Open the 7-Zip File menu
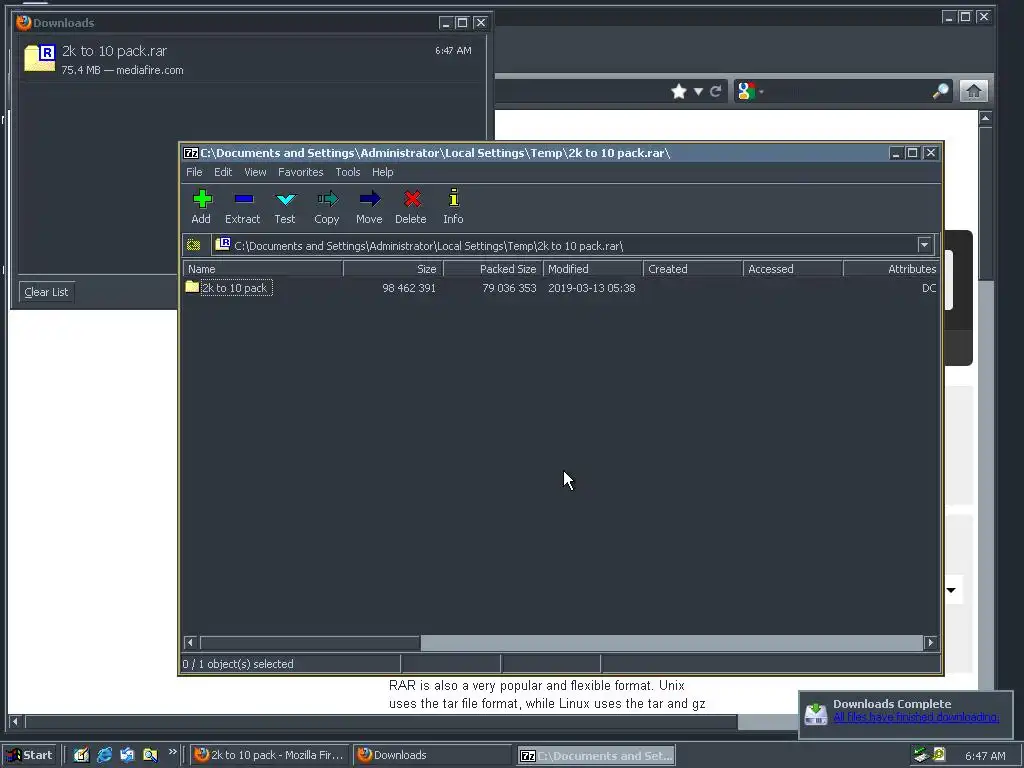Screen dimensions: 1024x768 click(194, 172)
